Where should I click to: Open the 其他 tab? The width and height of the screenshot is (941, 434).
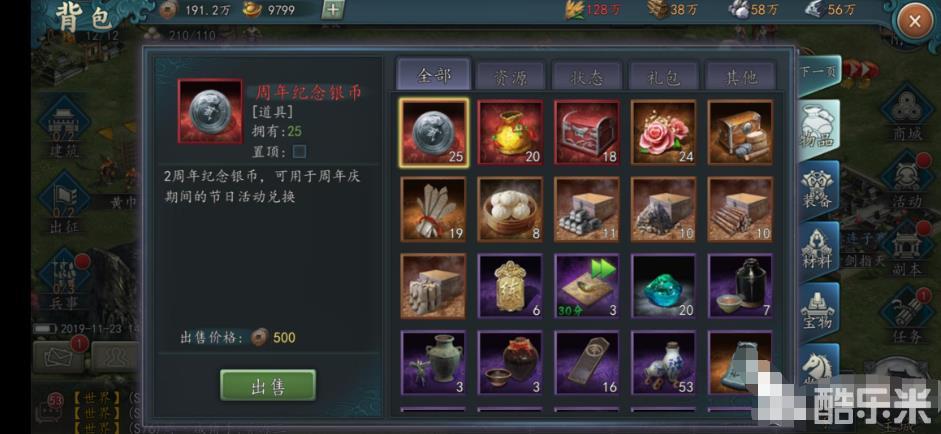[x=741, y=76]
